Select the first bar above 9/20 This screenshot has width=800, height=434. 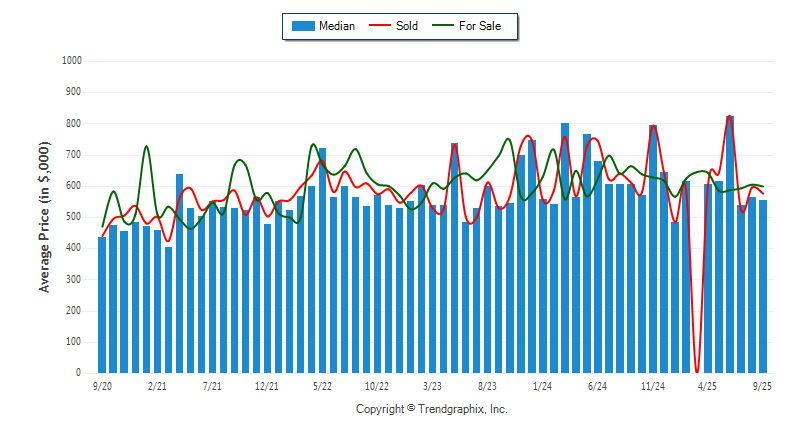click(102, 305)
